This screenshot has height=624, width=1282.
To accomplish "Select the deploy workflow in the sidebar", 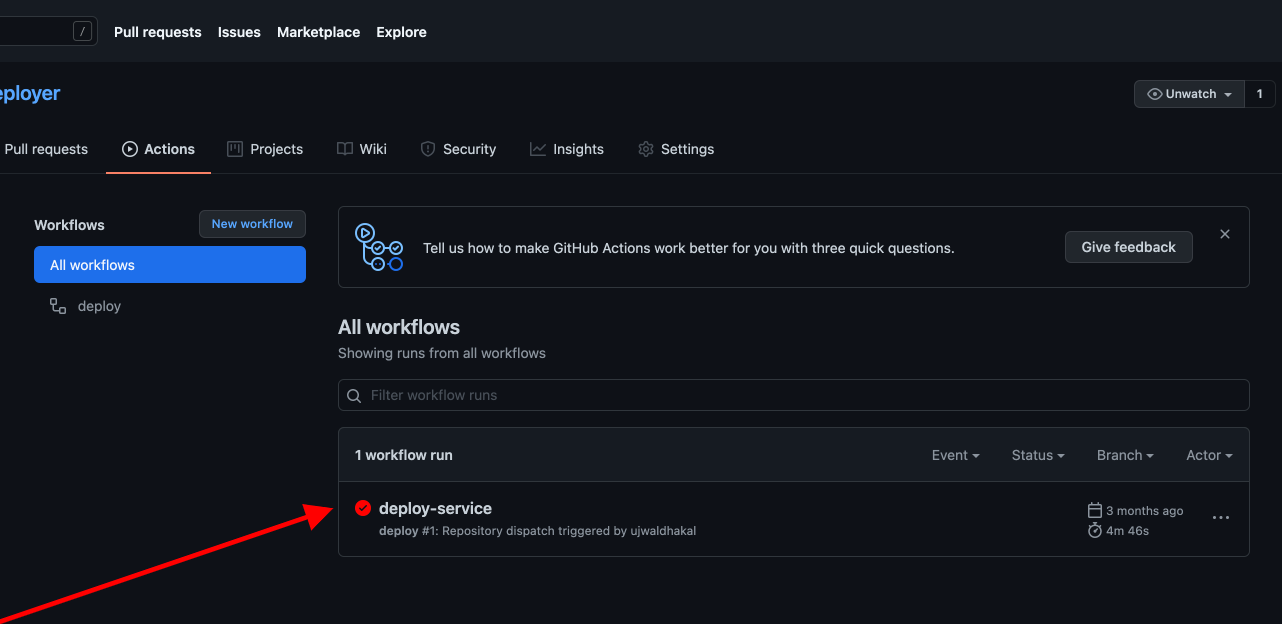I will pyautogui.click(x=170, y=306).
